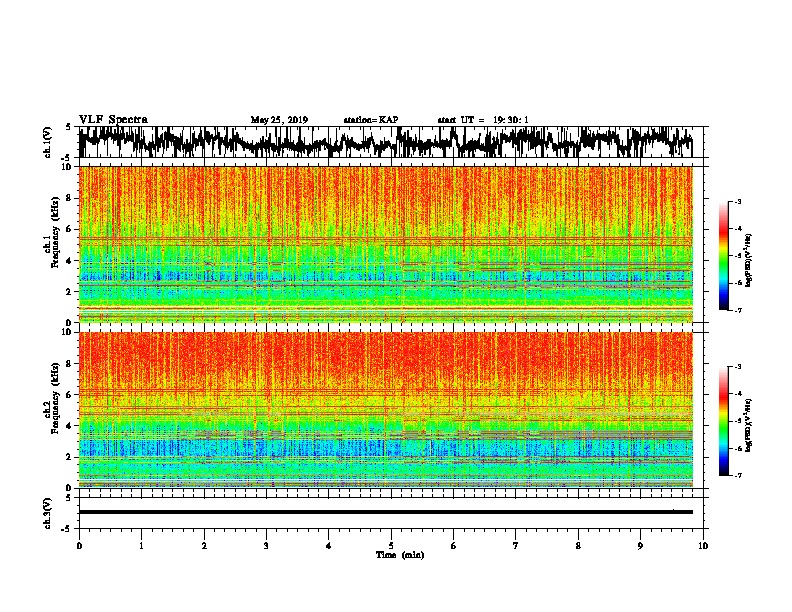
Task: Click the ch.2 color bar PSD unit label
Action: 749,425
